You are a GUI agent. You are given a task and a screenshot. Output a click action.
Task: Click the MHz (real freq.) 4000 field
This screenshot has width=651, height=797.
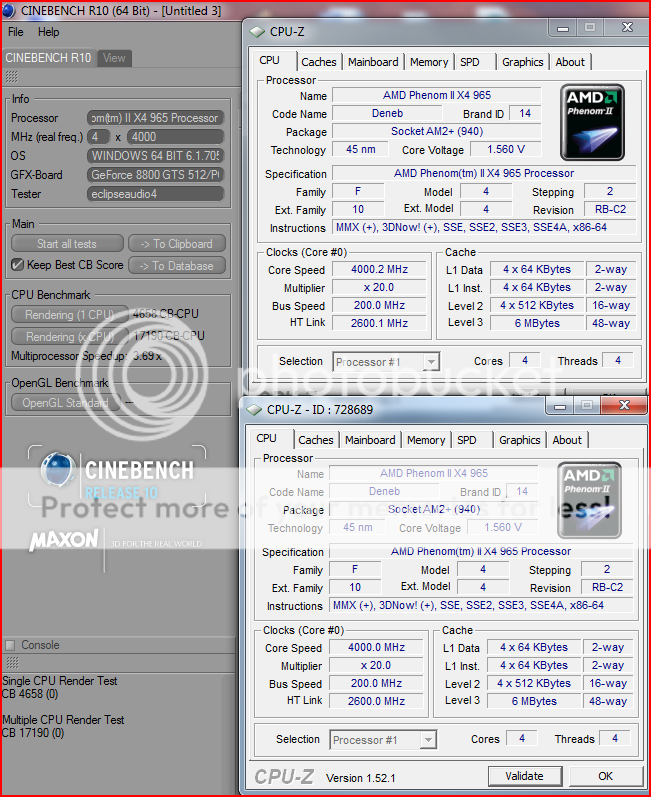pos(176,137)
